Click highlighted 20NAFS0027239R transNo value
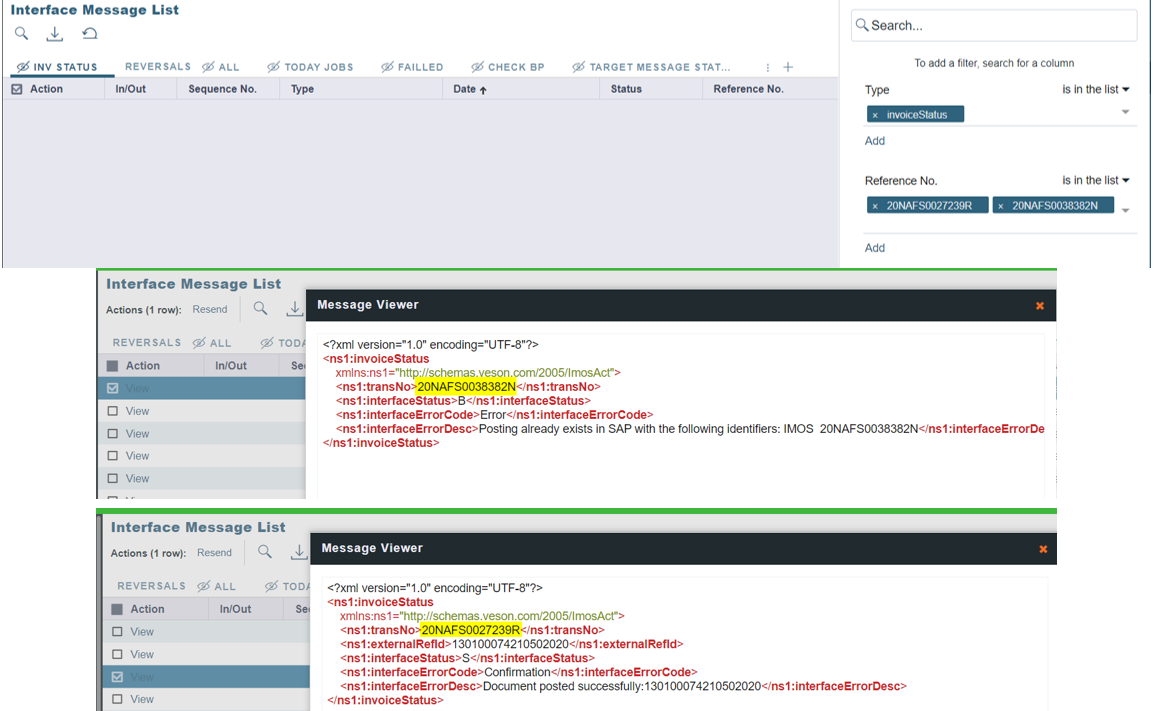The image size is (1157, 711). coord(471,631)
